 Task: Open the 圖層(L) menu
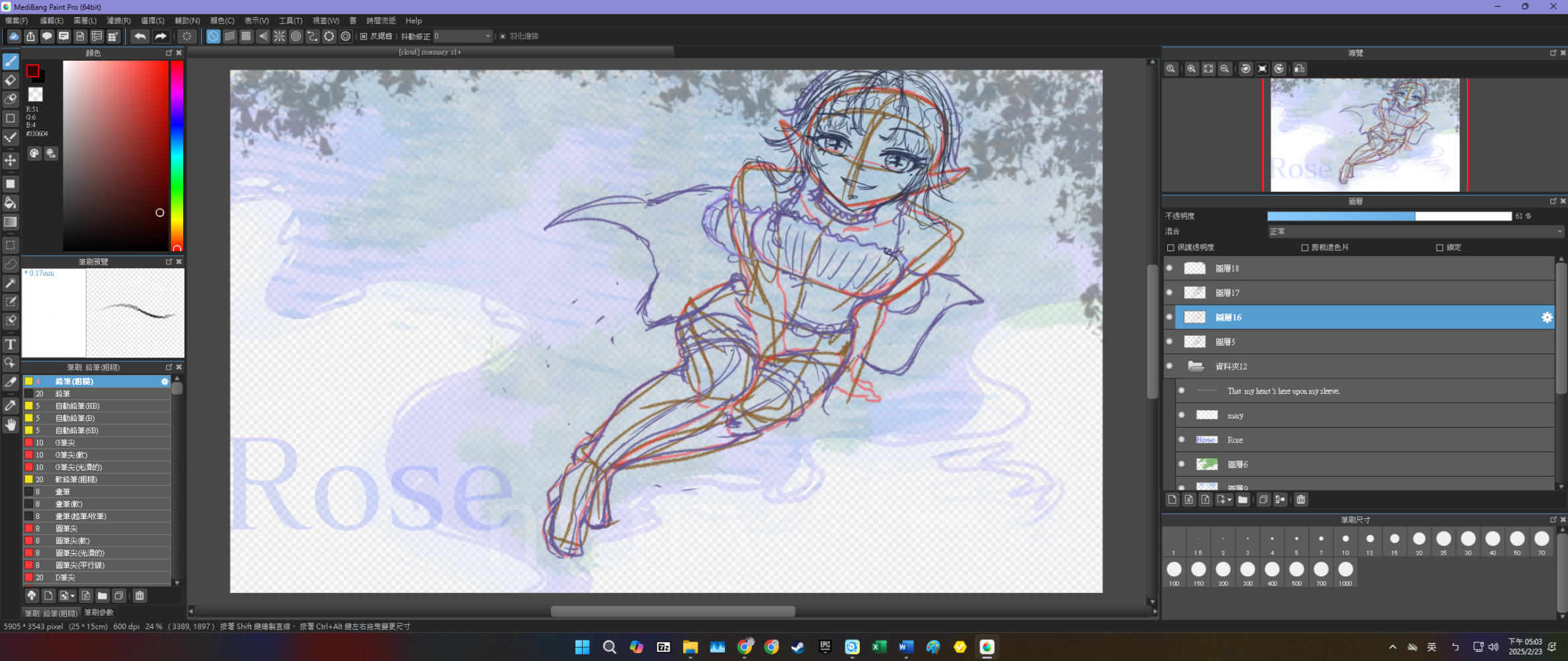(85, 20)
